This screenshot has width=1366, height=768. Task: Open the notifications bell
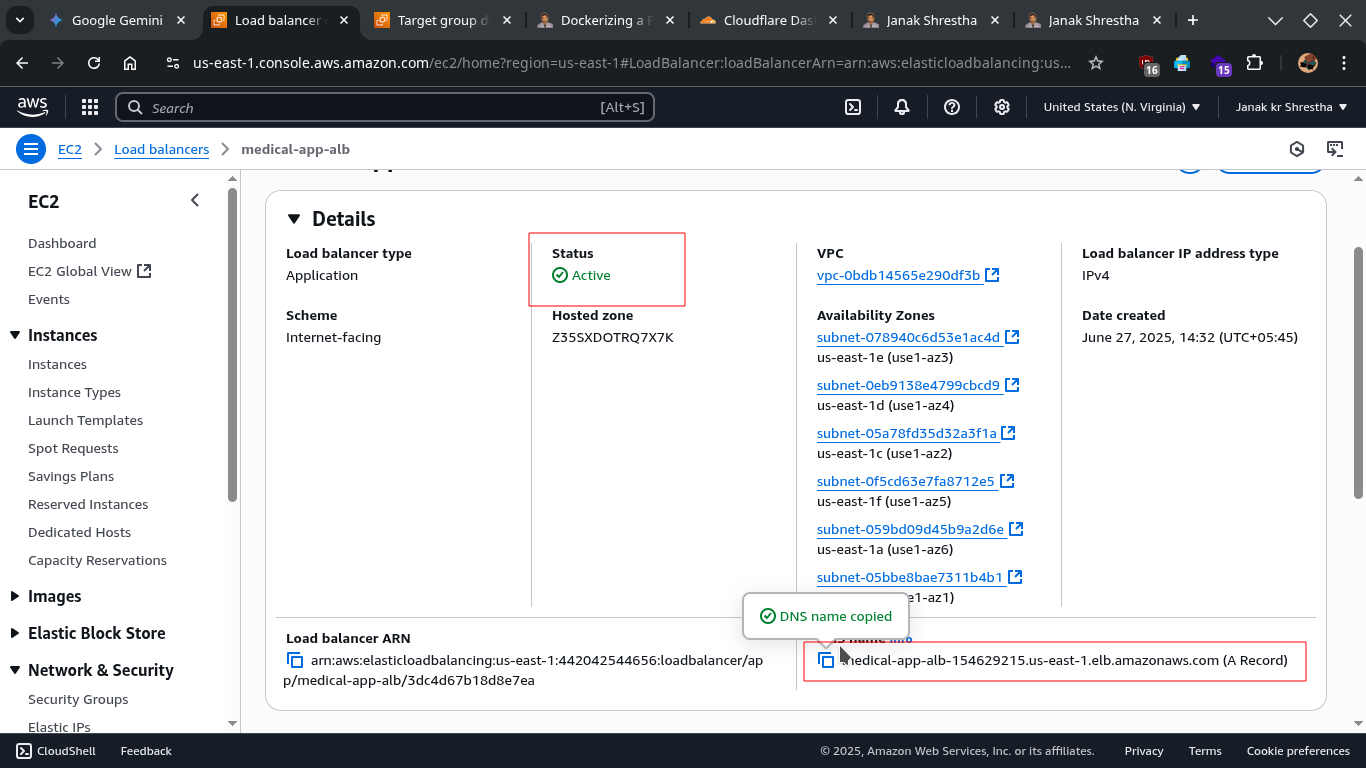902,107
